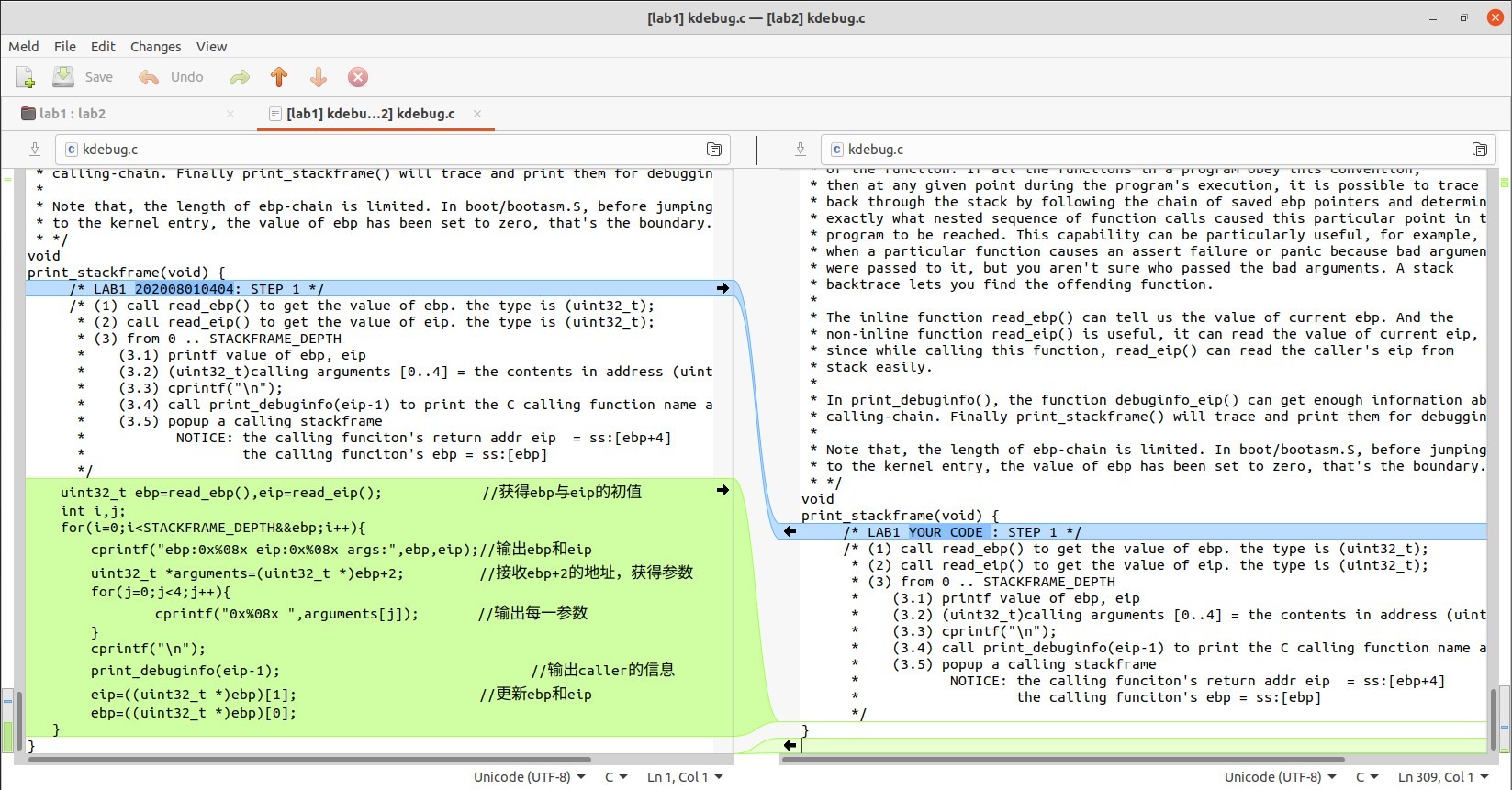Screen dimensions: 1512x790
Task: Open right pane Ln 309, Col 1 dropdown
Action: (x=1443, y=777)
